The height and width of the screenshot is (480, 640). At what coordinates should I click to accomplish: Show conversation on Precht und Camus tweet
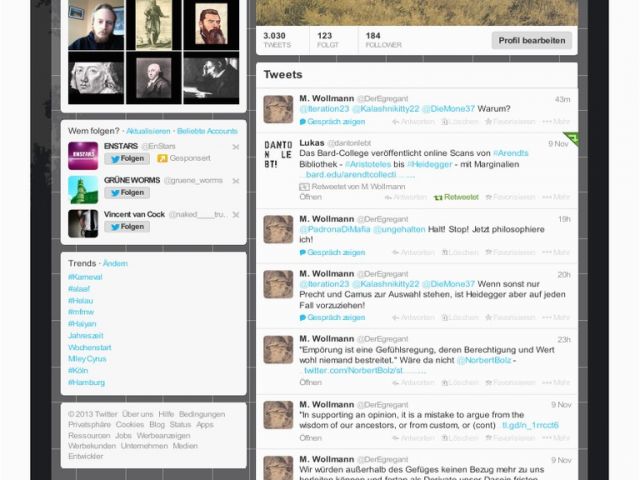(332, 318)
